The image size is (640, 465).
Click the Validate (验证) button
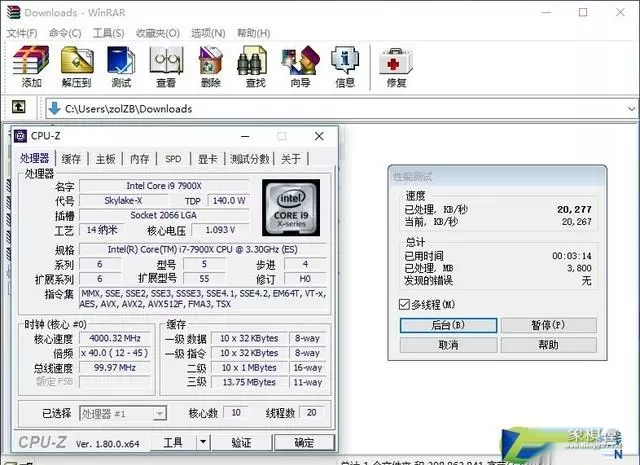242,442
